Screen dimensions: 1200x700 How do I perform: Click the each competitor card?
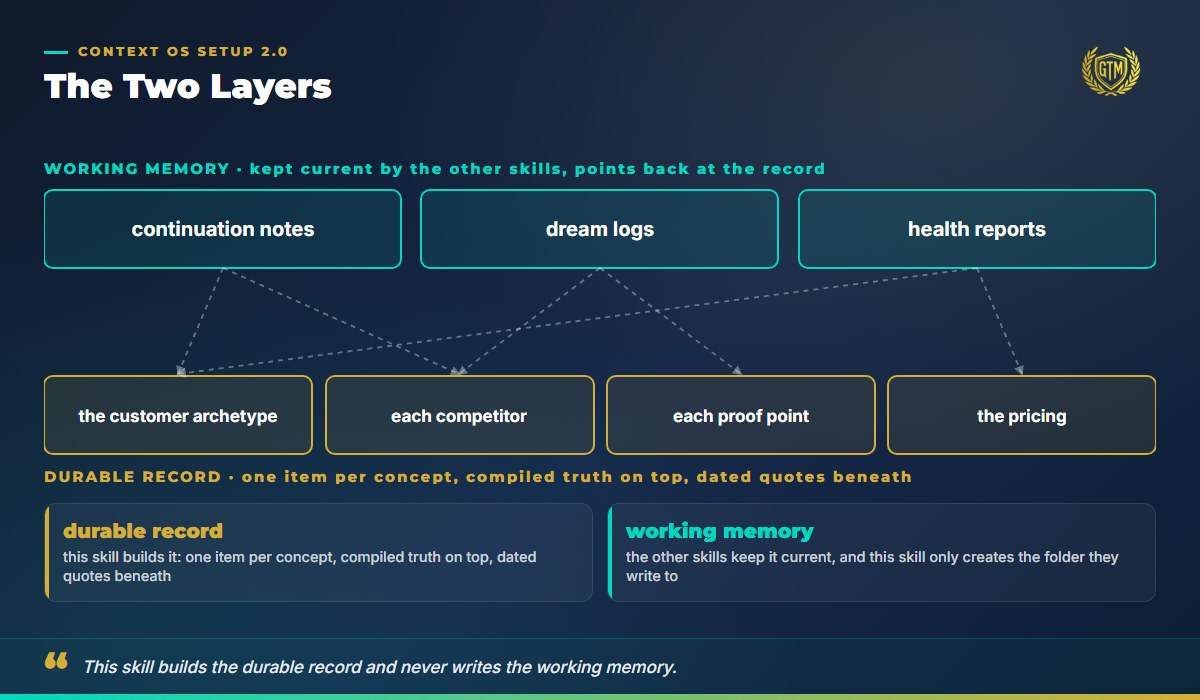[459, 415]
